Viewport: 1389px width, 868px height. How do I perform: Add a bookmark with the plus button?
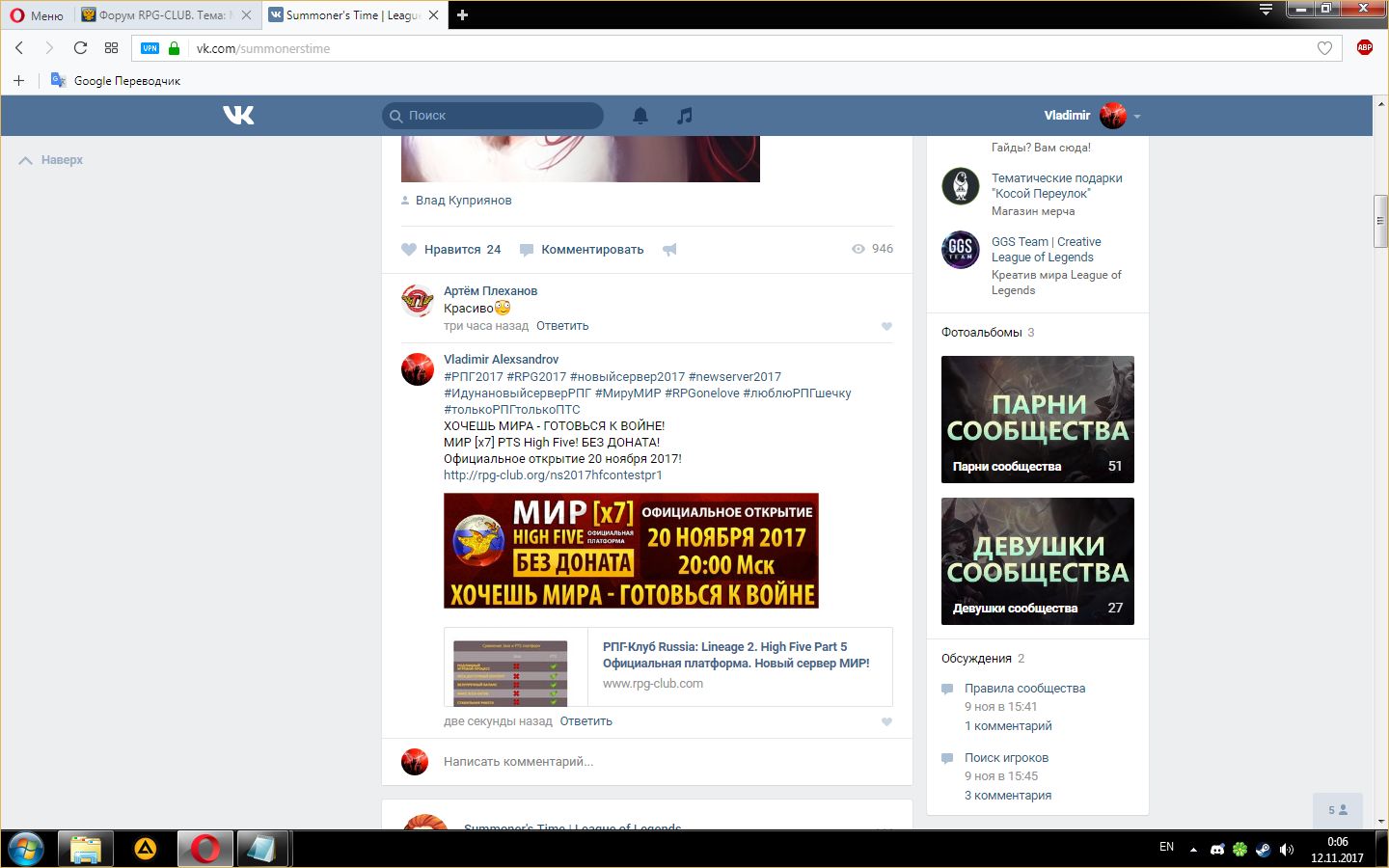click(18, 80)
